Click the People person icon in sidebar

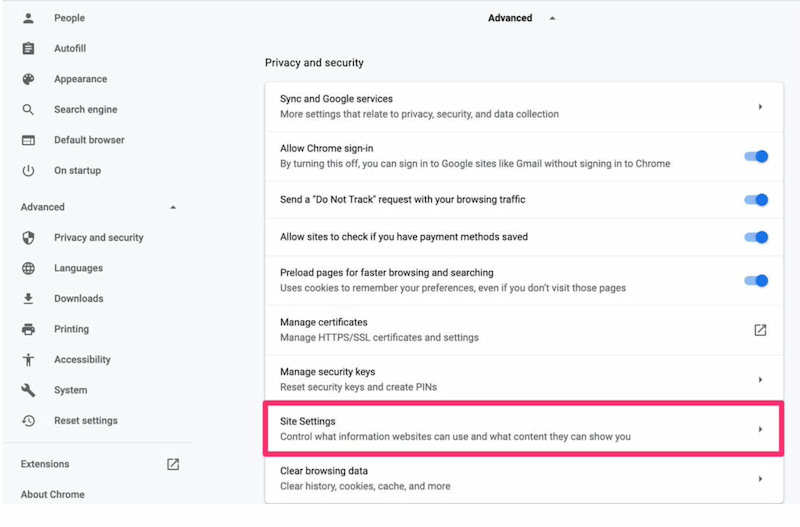pyautogui.click(x=28, y=18)
